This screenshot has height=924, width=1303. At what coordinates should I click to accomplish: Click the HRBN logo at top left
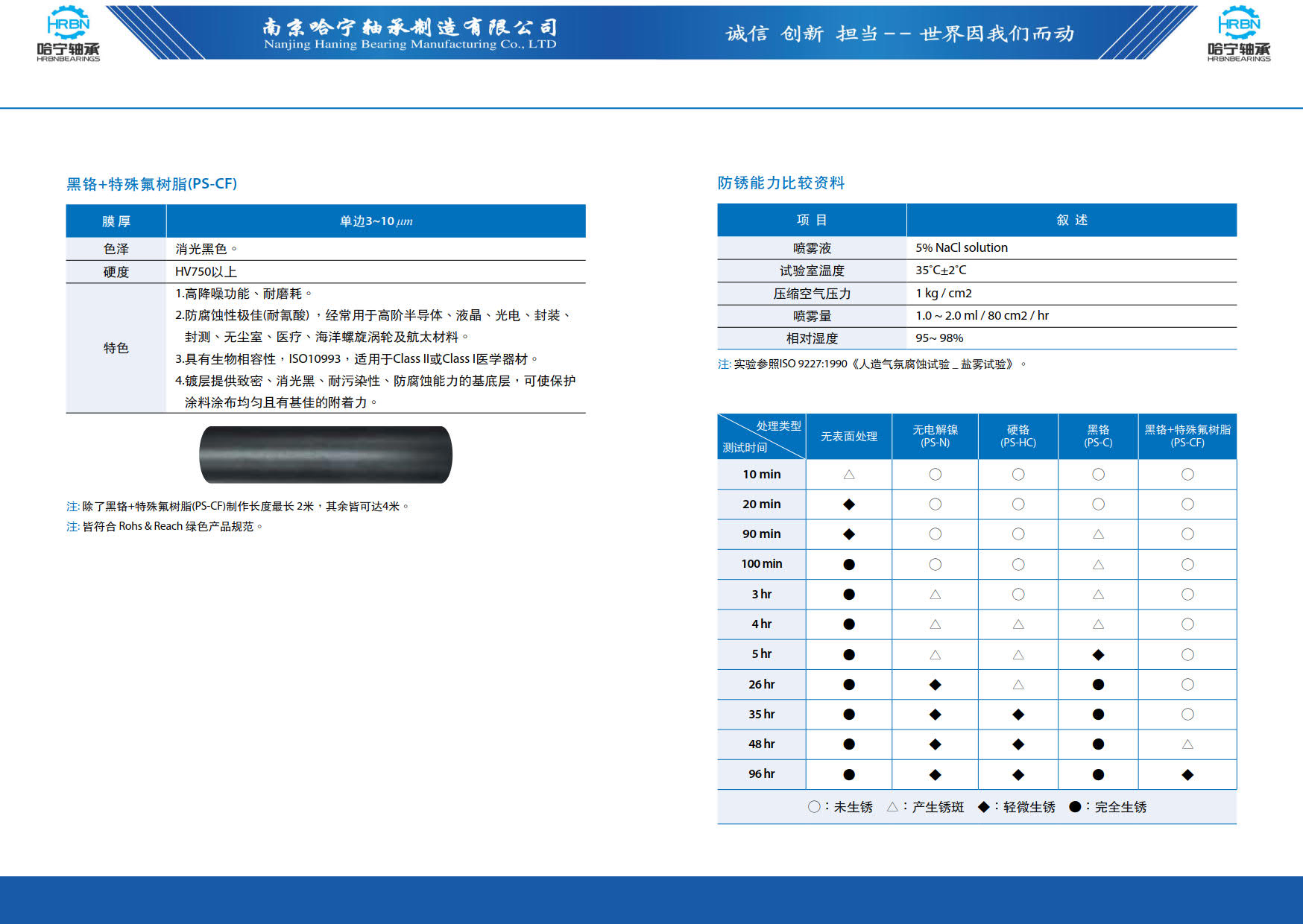[x=68, y=34]
